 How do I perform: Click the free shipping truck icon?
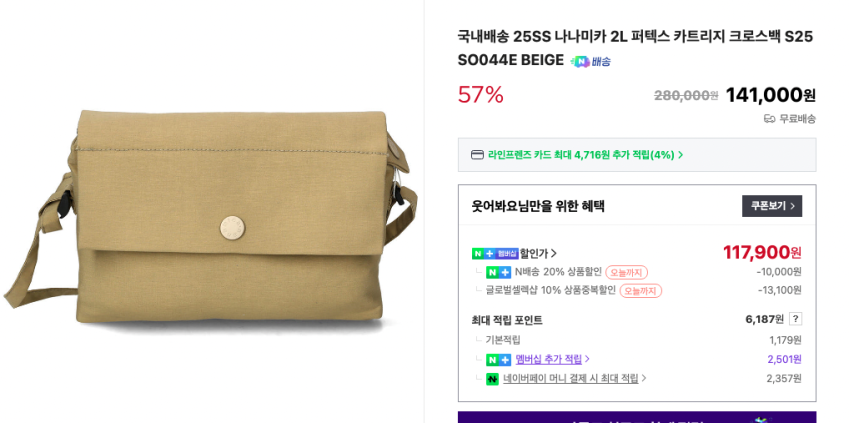[x=769, y=119]
